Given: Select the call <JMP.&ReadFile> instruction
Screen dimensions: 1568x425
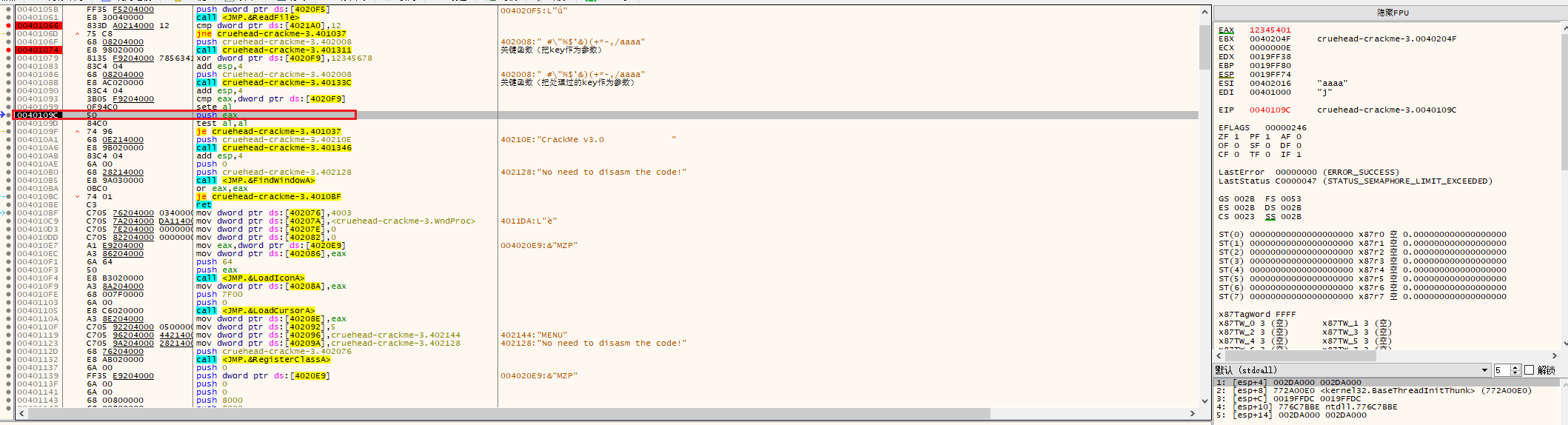Looking at the screenshot, I should (x=248, y=18).
